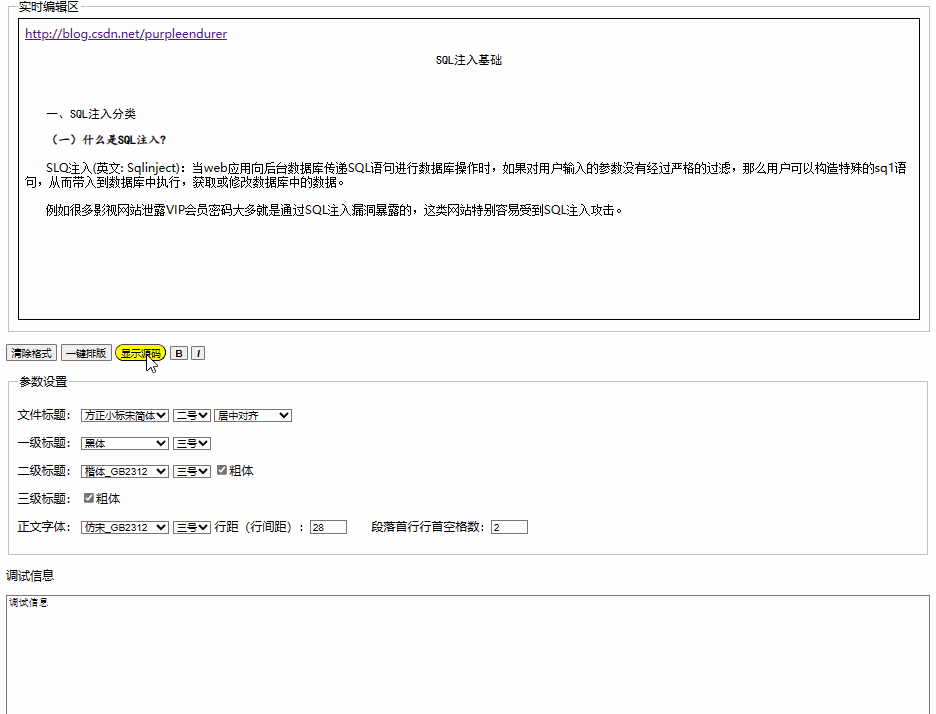Open the 居中对齐 alignment dropdown
The height and width of the screenshot is (714, 936).
click(252, 414)
